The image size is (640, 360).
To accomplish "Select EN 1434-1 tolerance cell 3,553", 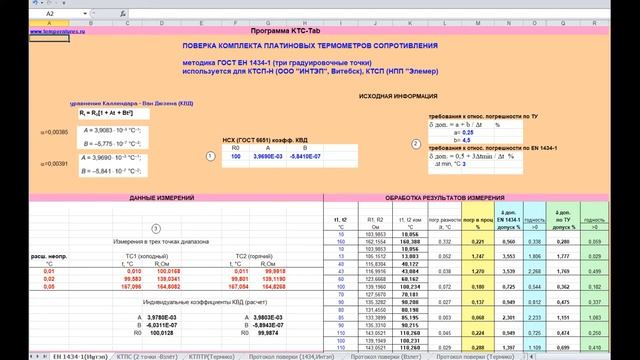I will coord(509,256).
